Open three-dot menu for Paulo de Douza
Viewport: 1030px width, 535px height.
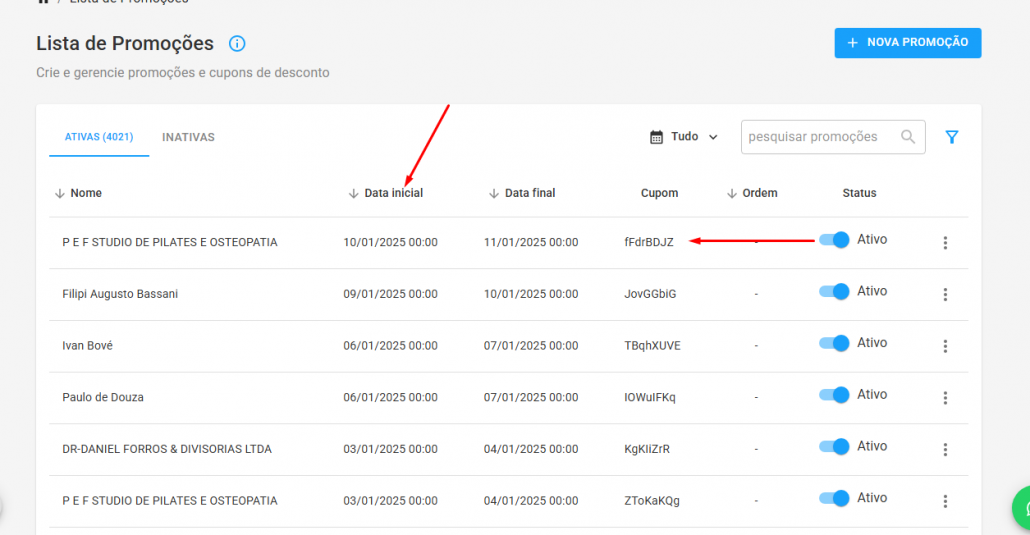click(945, 398)
